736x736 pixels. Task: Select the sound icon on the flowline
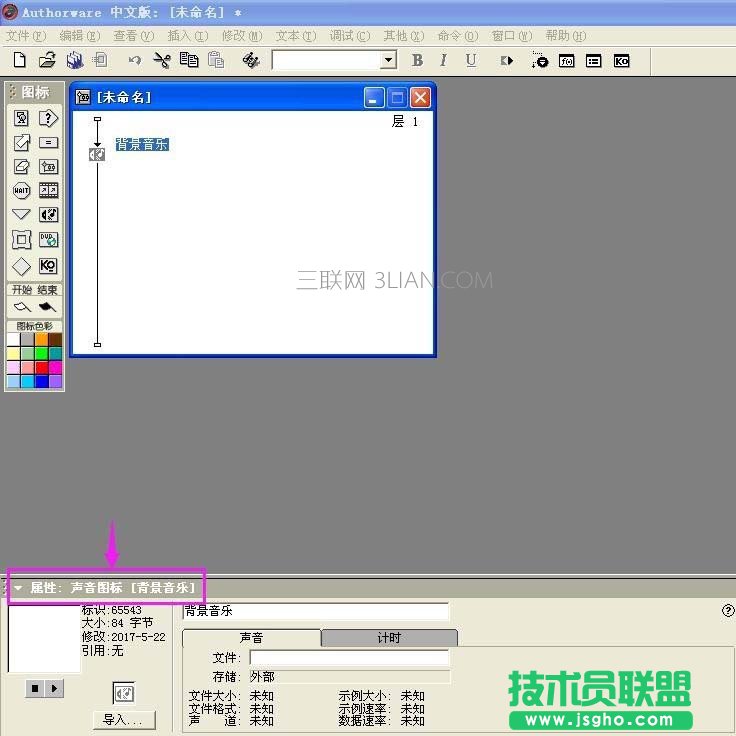point(97,154)
